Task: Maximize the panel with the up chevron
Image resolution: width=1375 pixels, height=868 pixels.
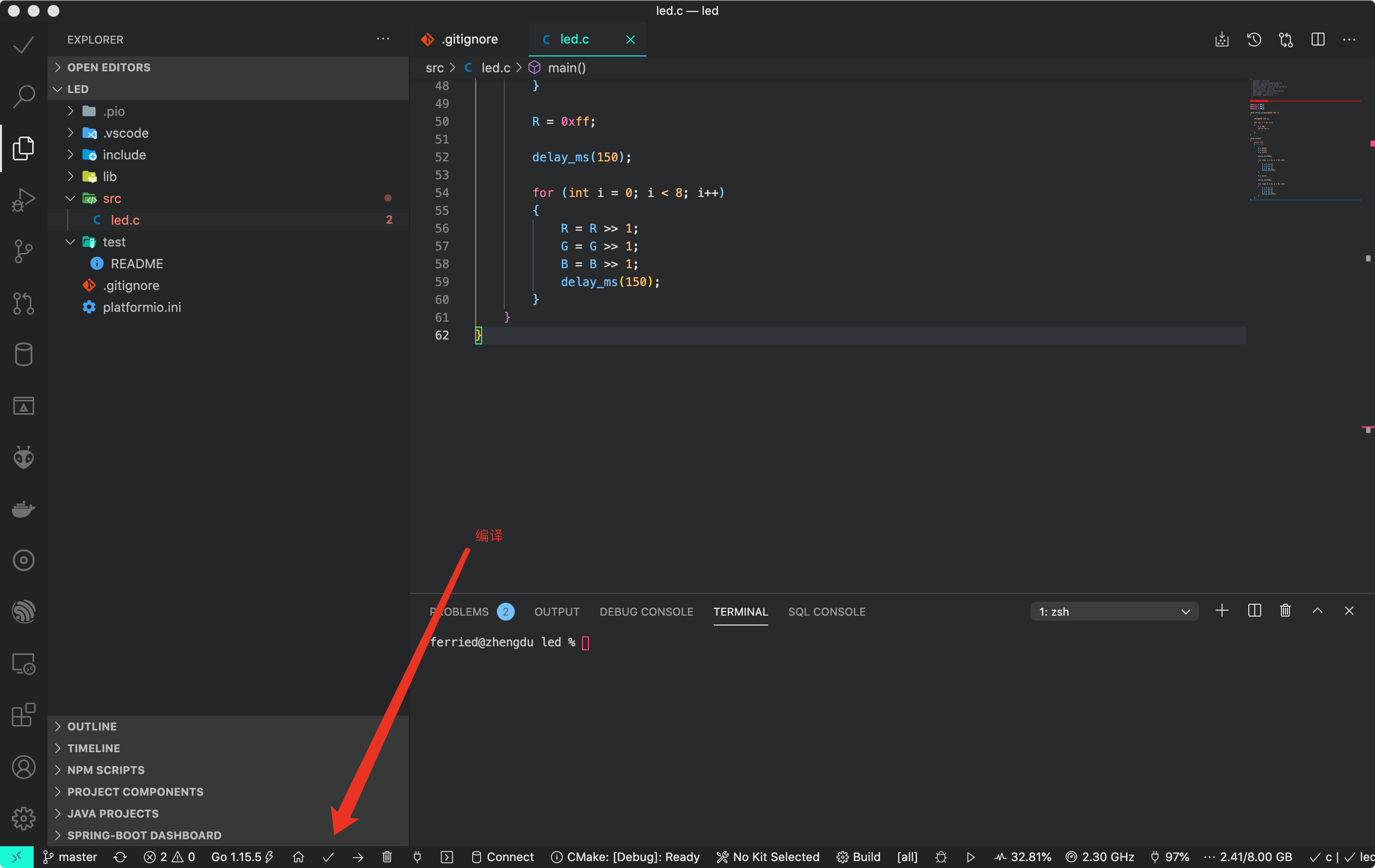Action: (x=1317, y=611)
